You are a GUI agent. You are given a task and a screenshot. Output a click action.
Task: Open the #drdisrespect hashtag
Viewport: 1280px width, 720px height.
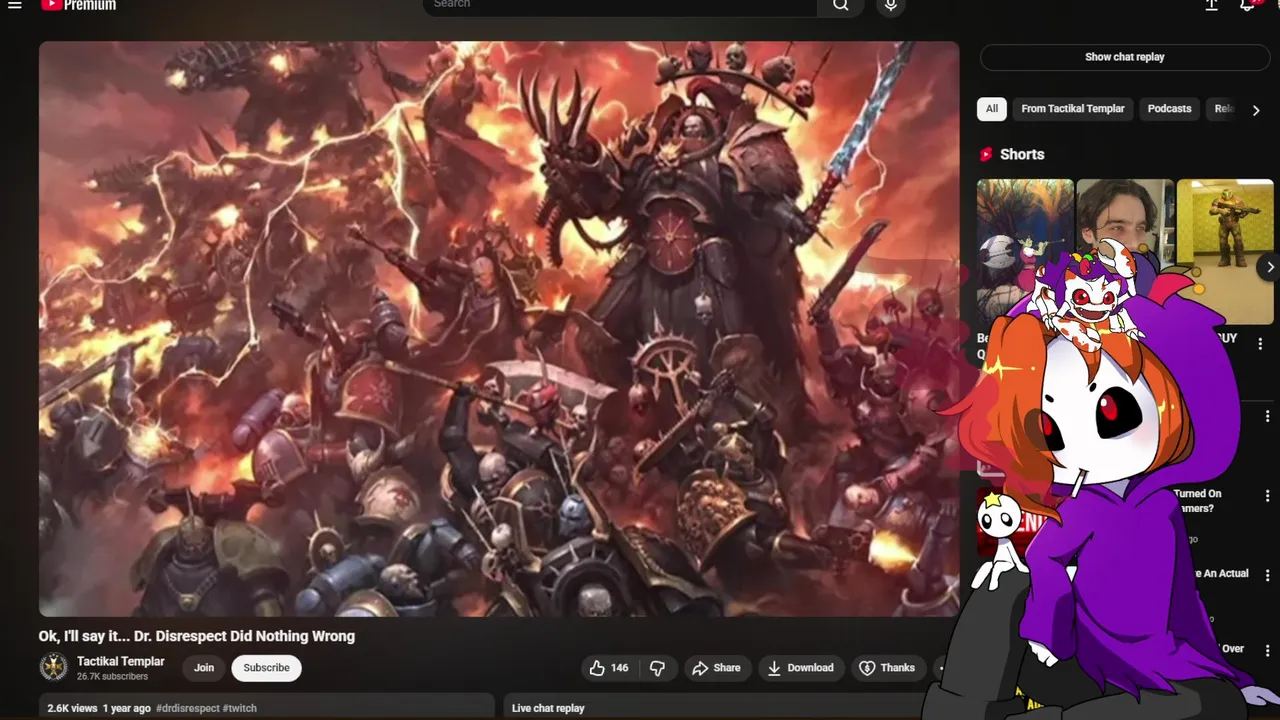point(188,708)
